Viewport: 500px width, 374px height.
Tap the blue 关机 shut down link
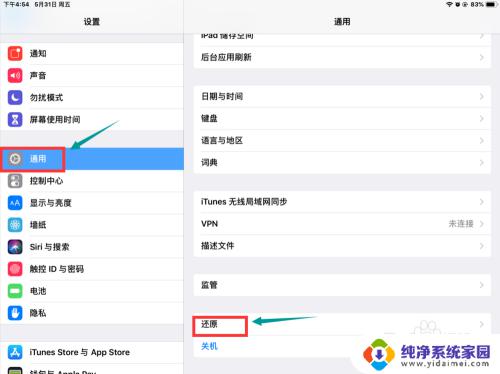click(x=209, y=346)
